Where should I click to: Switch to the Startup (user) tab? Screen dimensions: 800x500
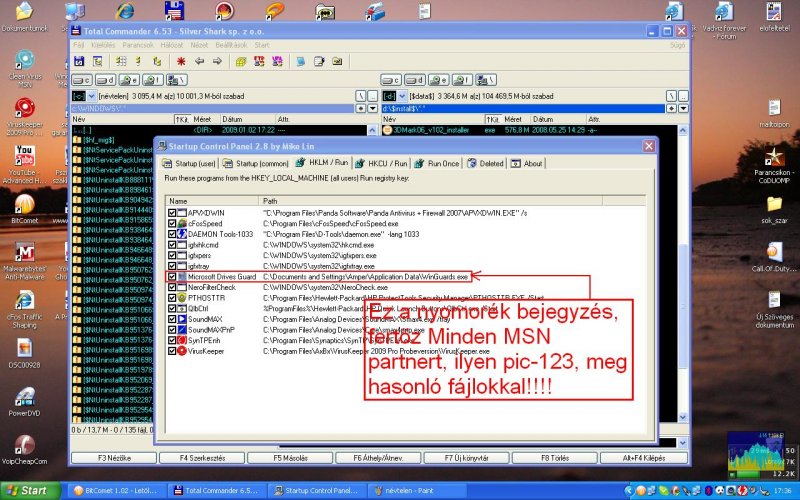pyautogui.click(x=189, y=164)
